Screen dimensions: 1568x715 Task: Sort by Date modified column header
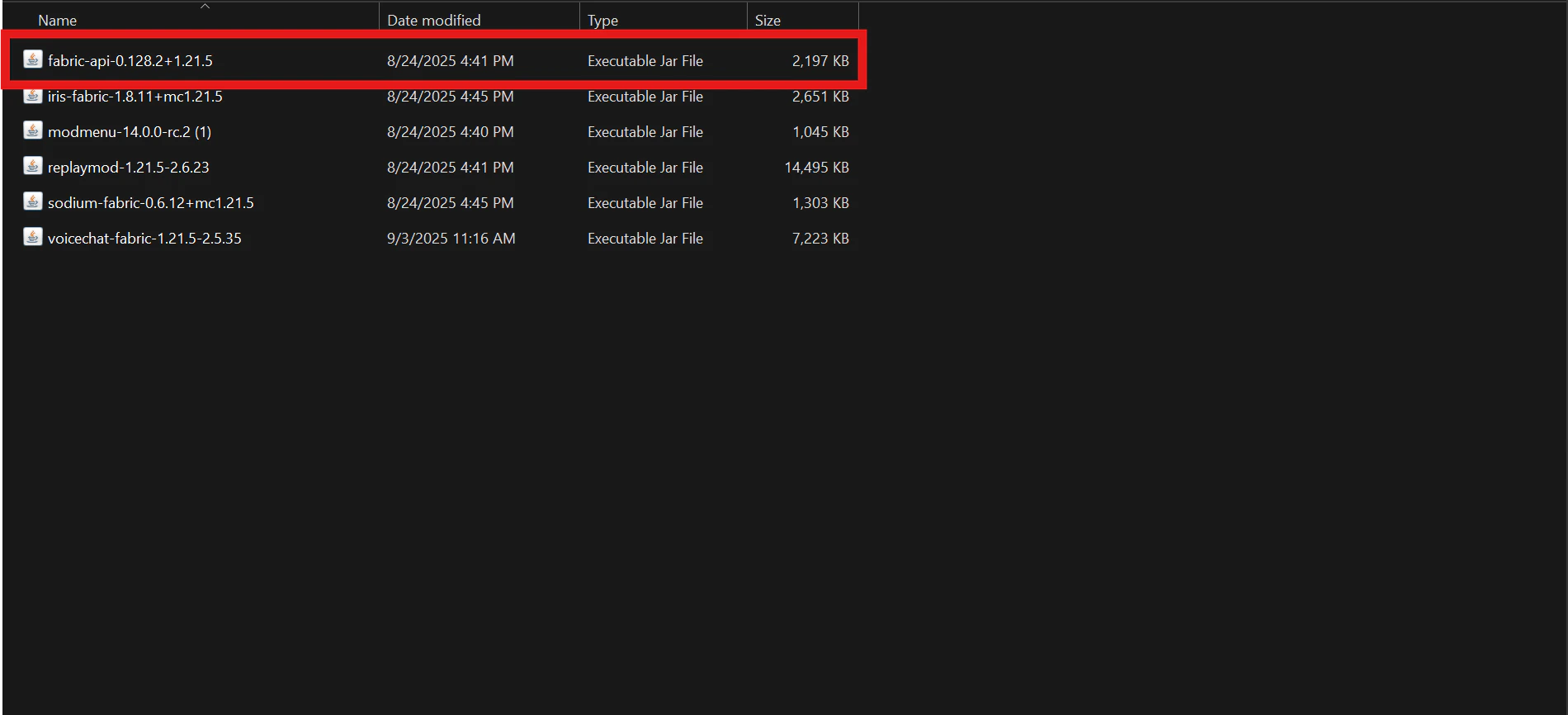pos(434,21)
